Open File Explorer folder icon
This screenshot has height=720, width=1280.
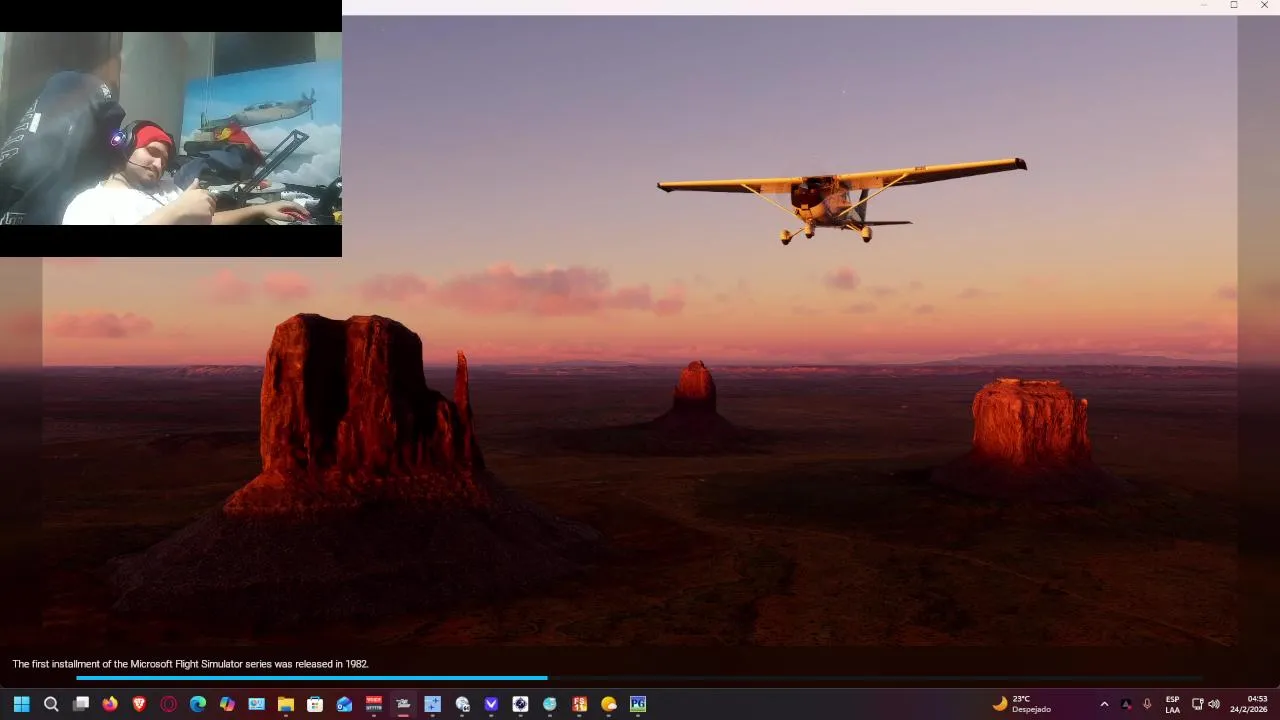pyautogui.click(x=285, y=704)
